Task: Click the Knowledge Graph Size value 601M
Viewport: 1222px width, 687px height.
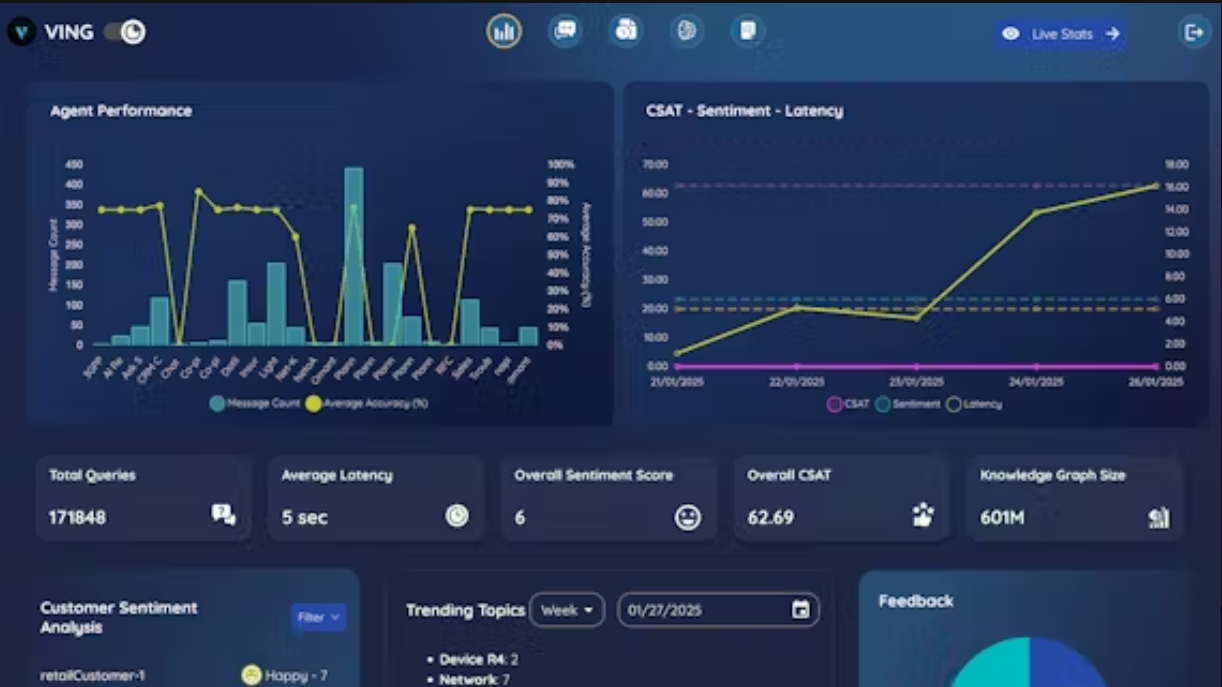Action: tap(1001, 518)
